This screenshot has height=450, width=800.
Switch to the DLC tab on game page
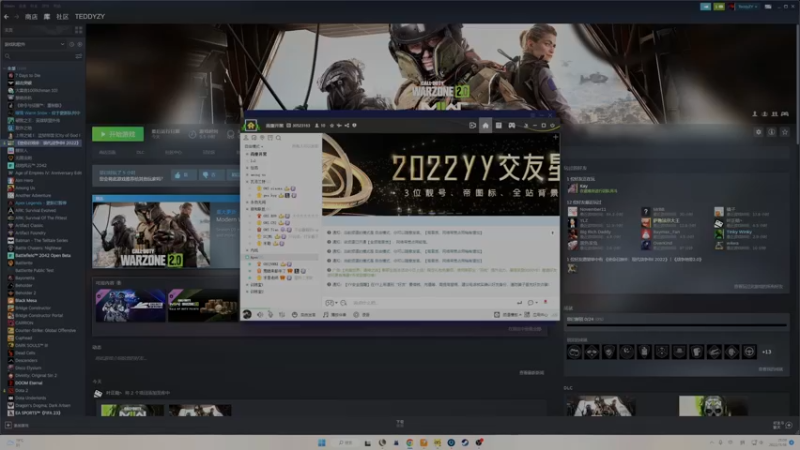(140, 152)
